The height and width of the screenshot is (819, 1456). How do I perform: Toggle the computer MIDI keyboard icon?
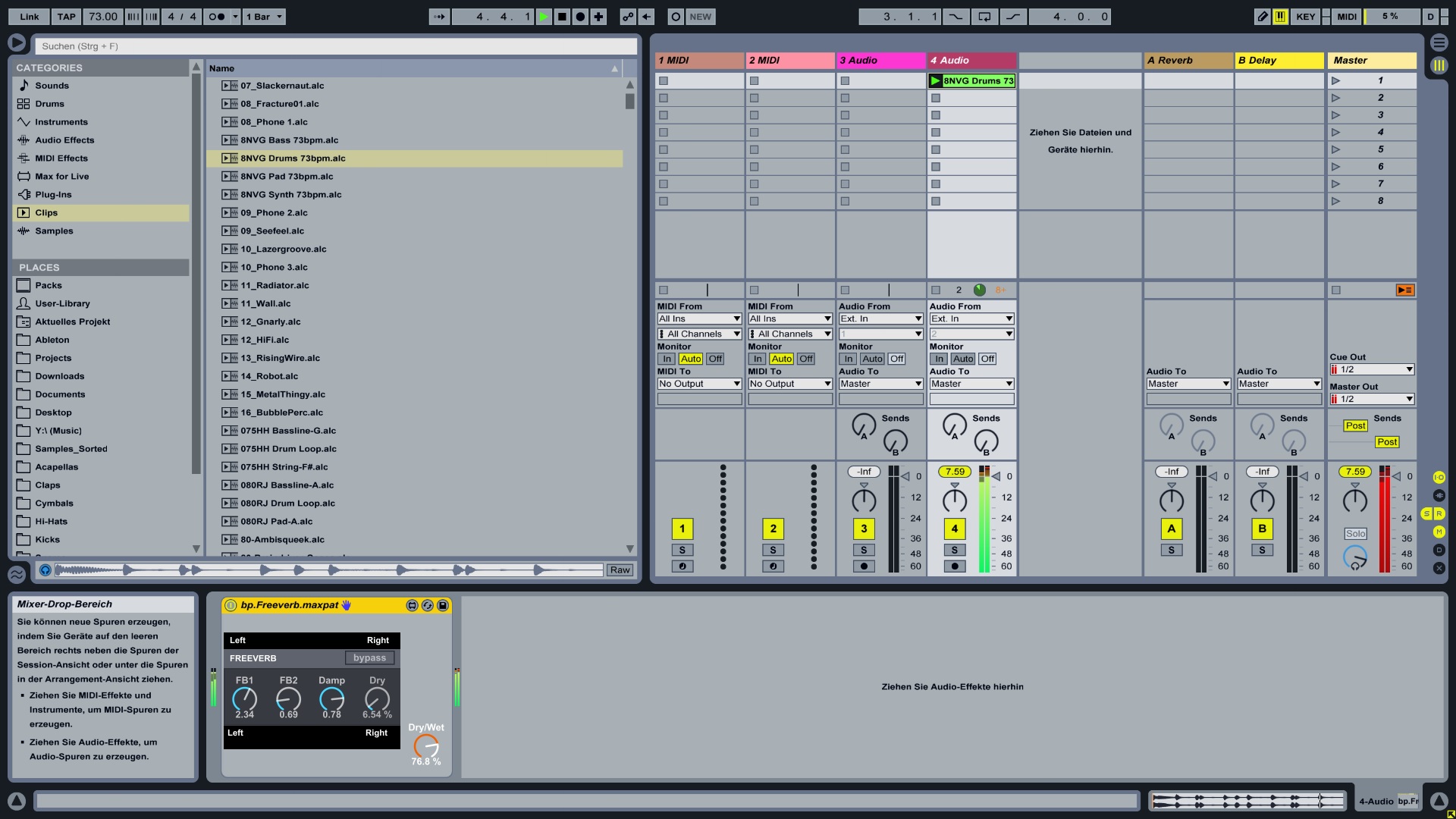coord(1280,17)
